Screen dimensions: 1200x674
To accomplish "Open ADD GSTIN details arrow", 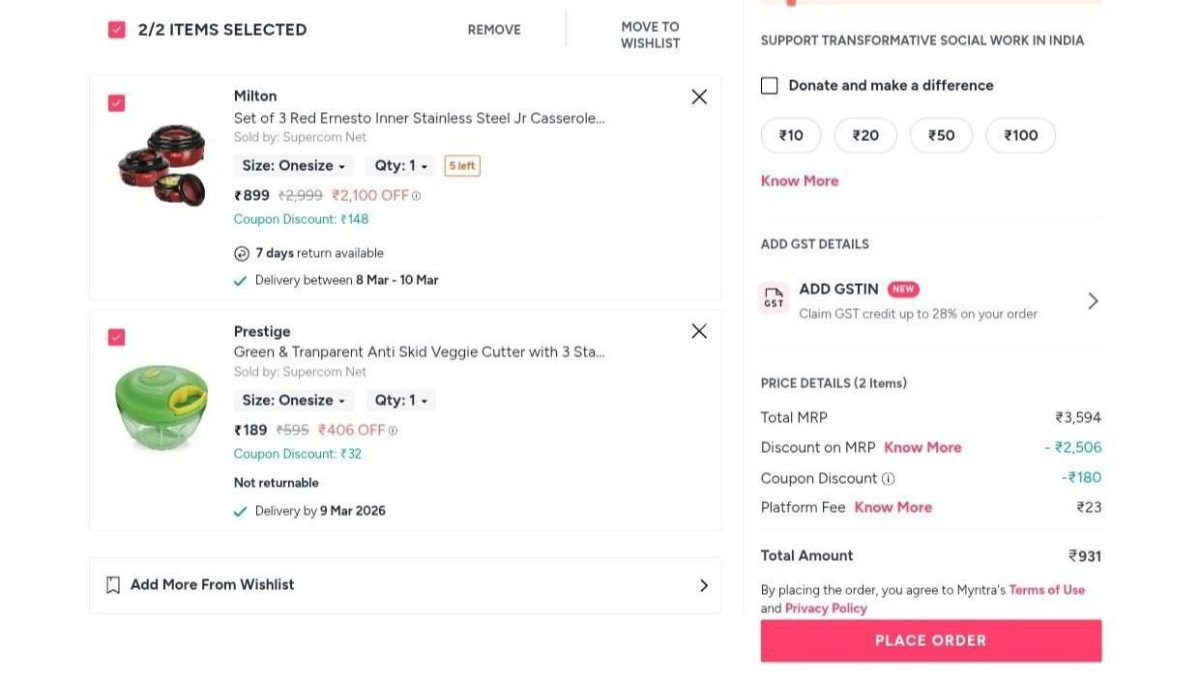I will [x=1093, y=301].
